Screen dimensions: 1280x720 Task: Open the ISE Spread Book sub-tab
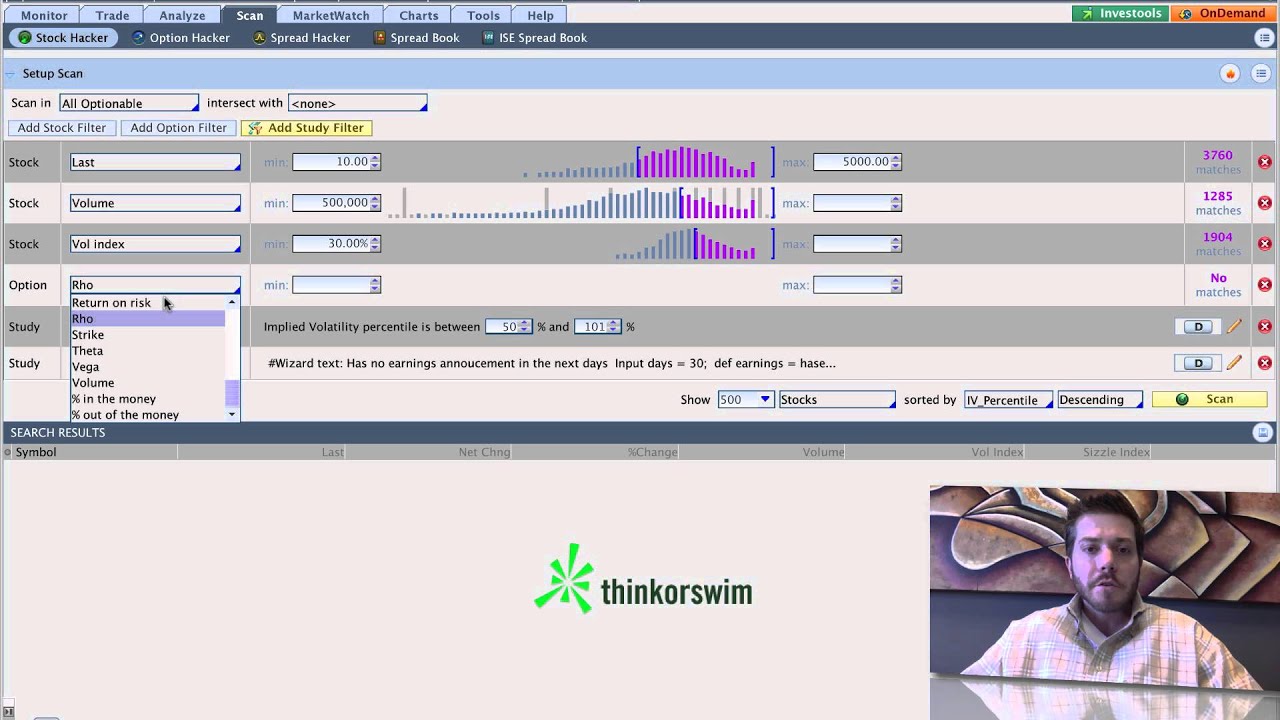pyautogui.click(x=534, y=38)
